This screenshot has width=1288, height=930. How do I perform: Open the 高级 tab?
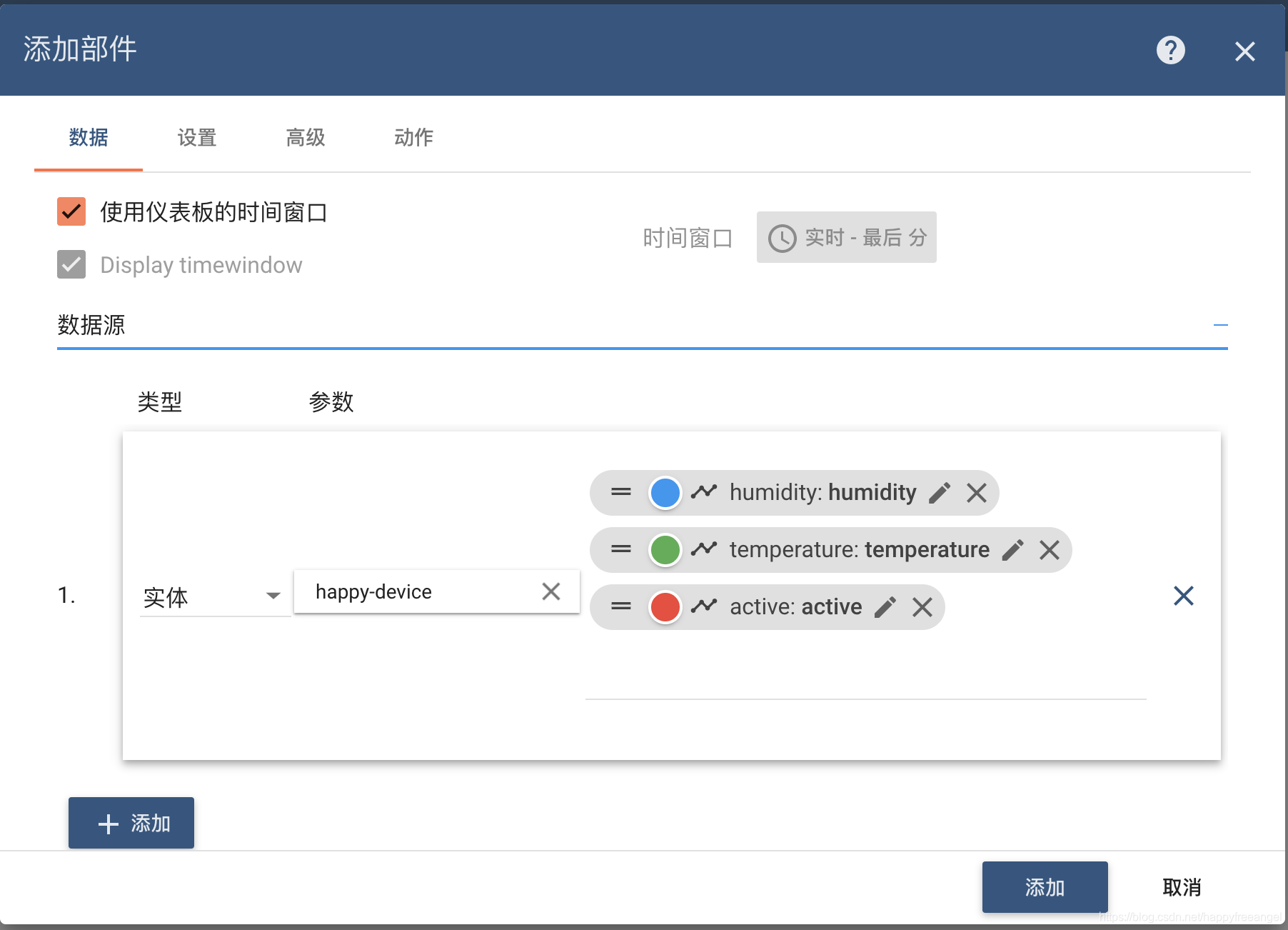(x=306, y=136)
